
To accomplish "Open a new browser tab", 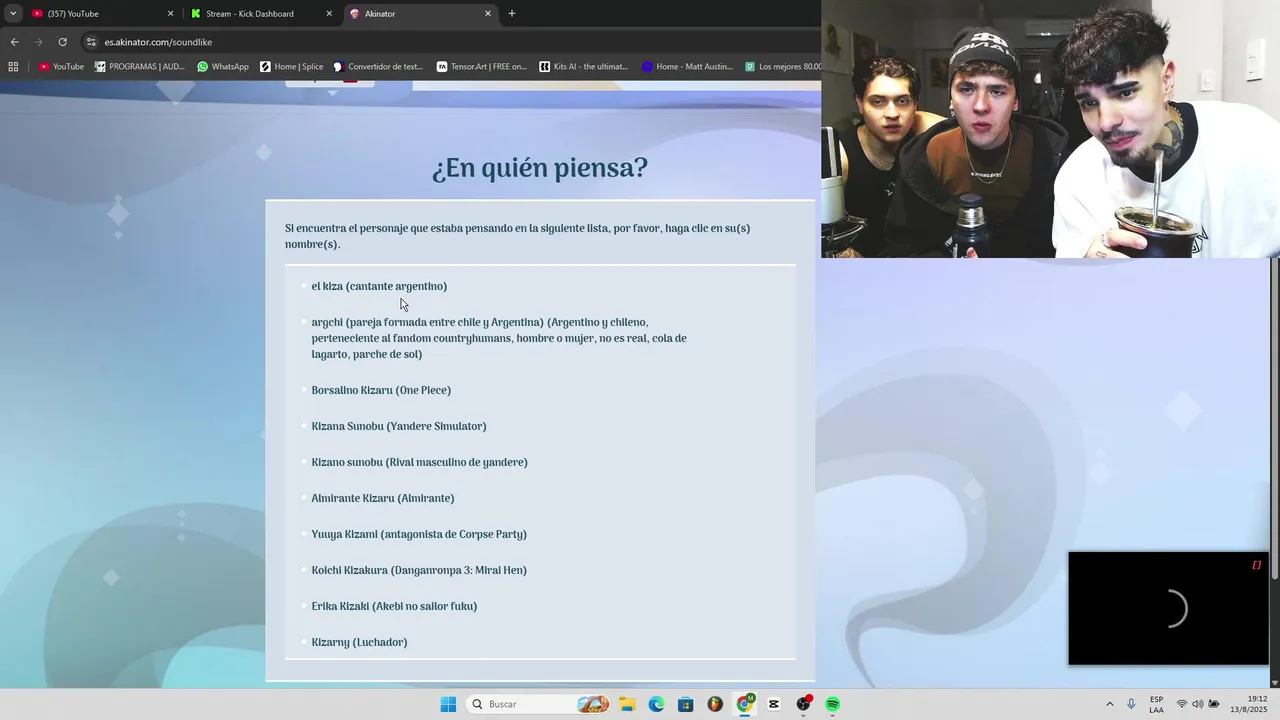I will tap(512, 14).
